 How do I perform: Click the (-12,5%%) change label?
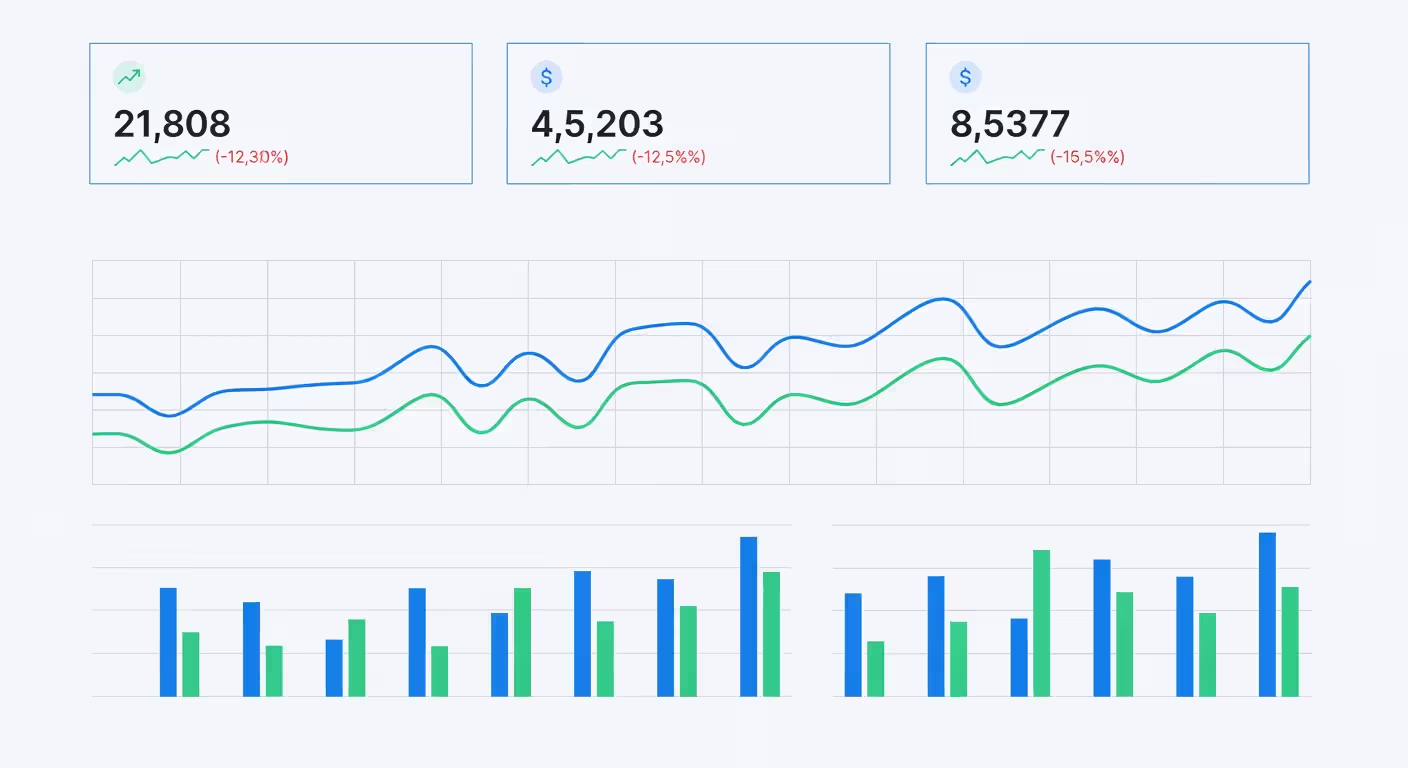pyautogui.click(x=669, y=157)
